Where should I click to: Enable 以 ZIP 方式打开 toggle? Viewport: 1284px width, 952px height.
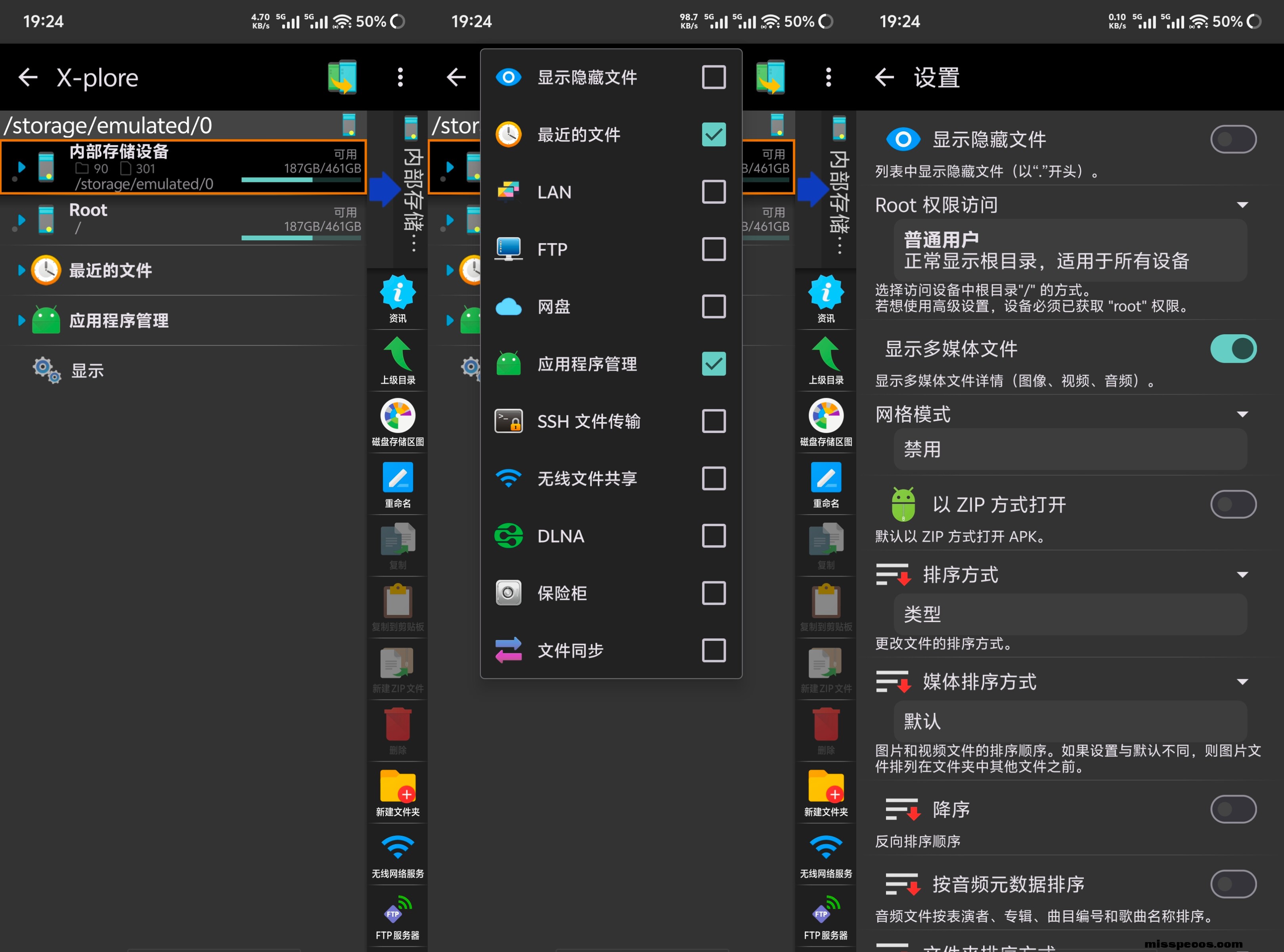point(1233,504)
